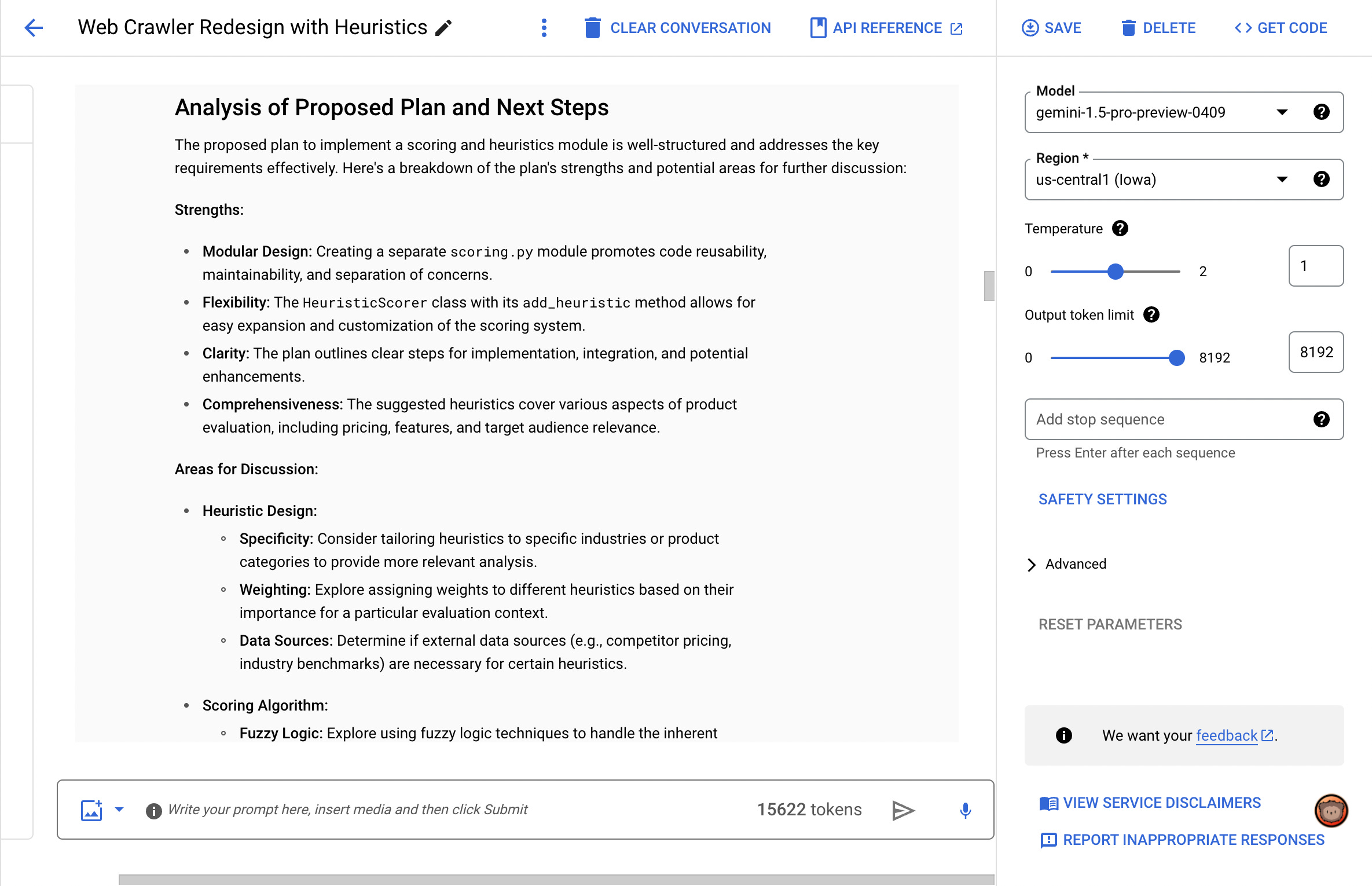
Task: Open Output token limit help icon
Action: coord(1151,314)
